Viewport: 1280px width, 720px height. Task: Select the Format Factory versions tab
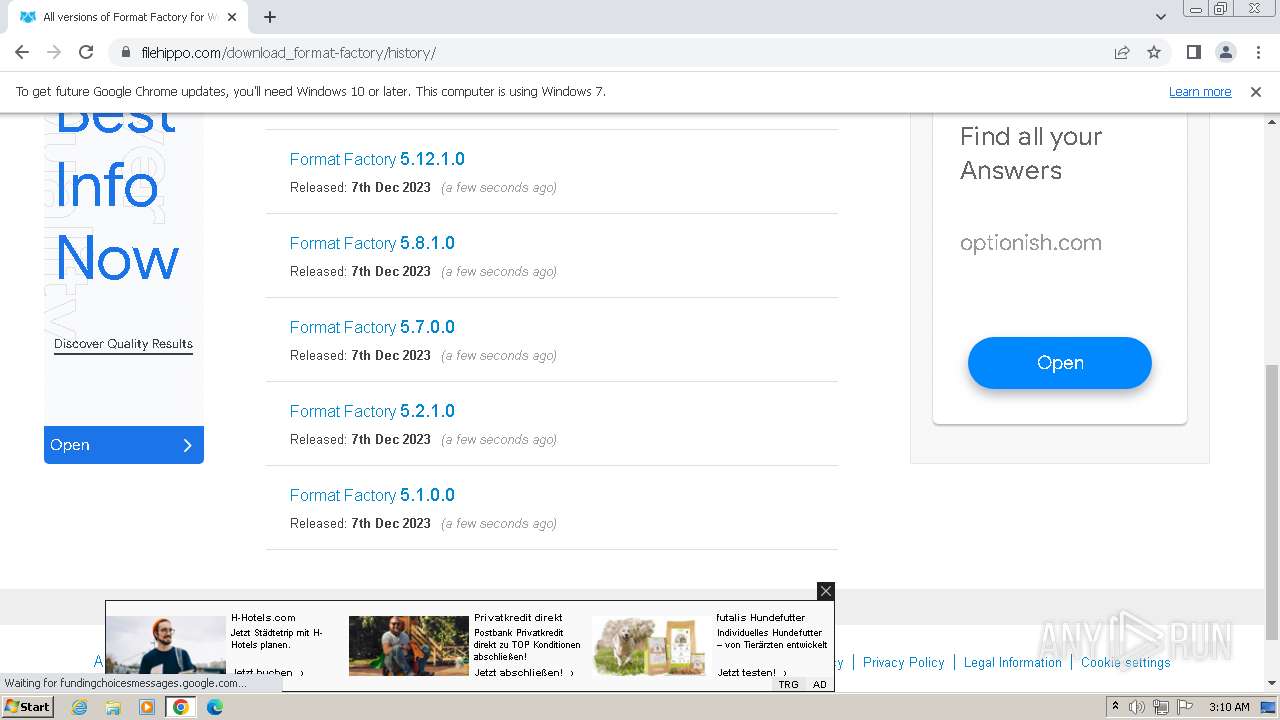128,17
